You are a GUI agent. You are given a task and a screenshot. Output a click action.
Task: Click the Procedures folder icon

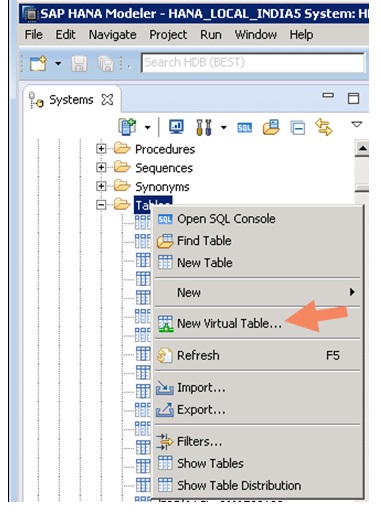coord(122,148)
